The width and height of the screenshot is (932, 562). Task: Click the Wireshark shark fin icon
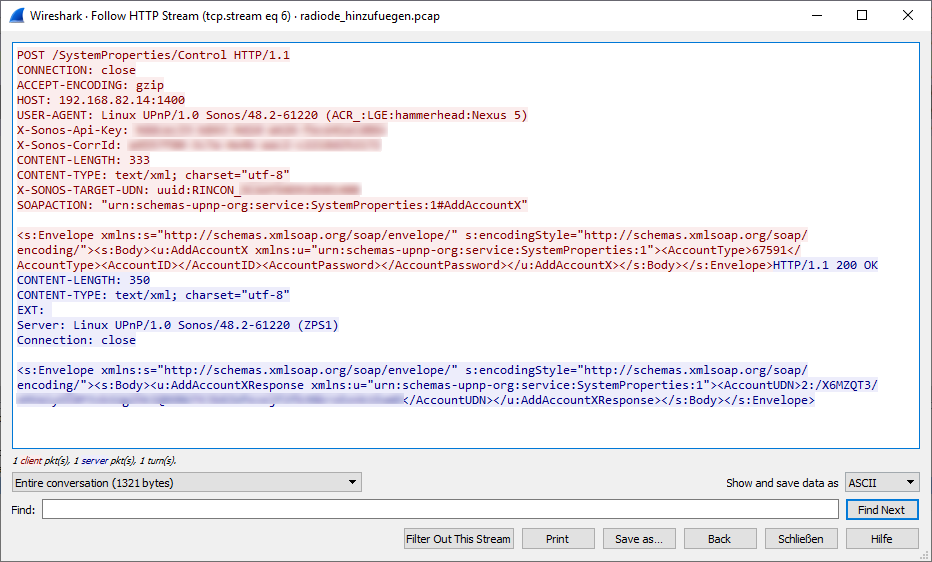[17, 15]
